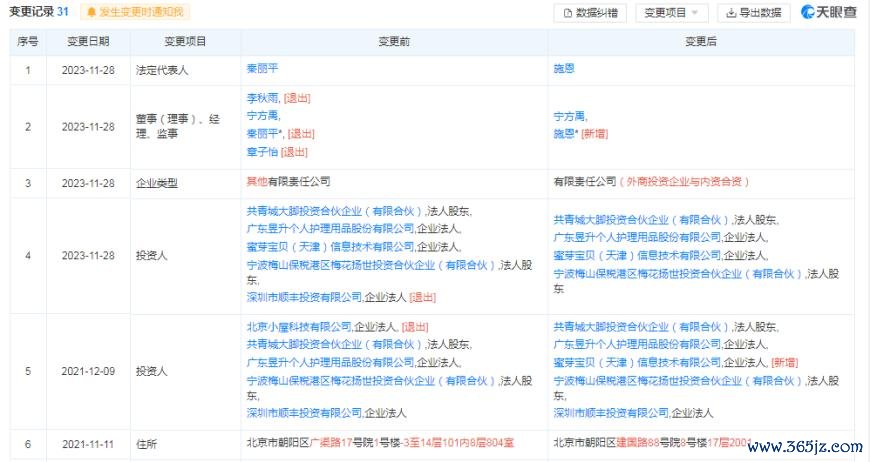Open 广东昱升个人护理用品 in row 5 变更后
Viewport: 870px width, 462px height.
click(x=638, y=345)
